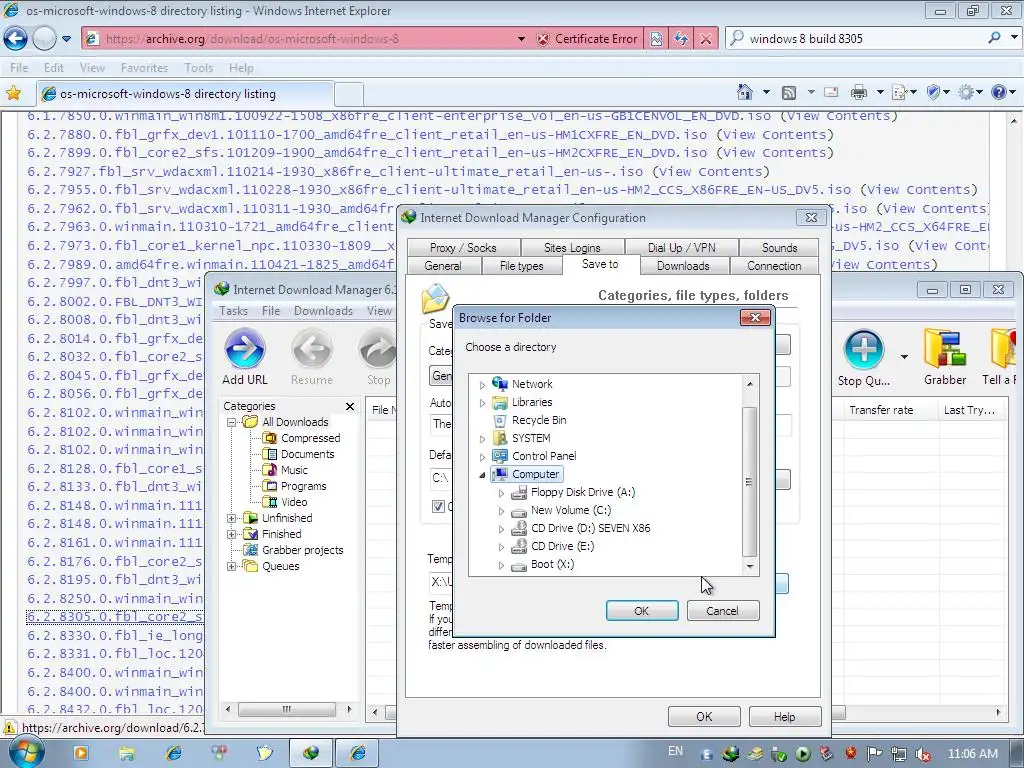This screenshot has height=768, width=1024.
Task: Click OK in Browse for Folder dialog
Action: point(642,611)
